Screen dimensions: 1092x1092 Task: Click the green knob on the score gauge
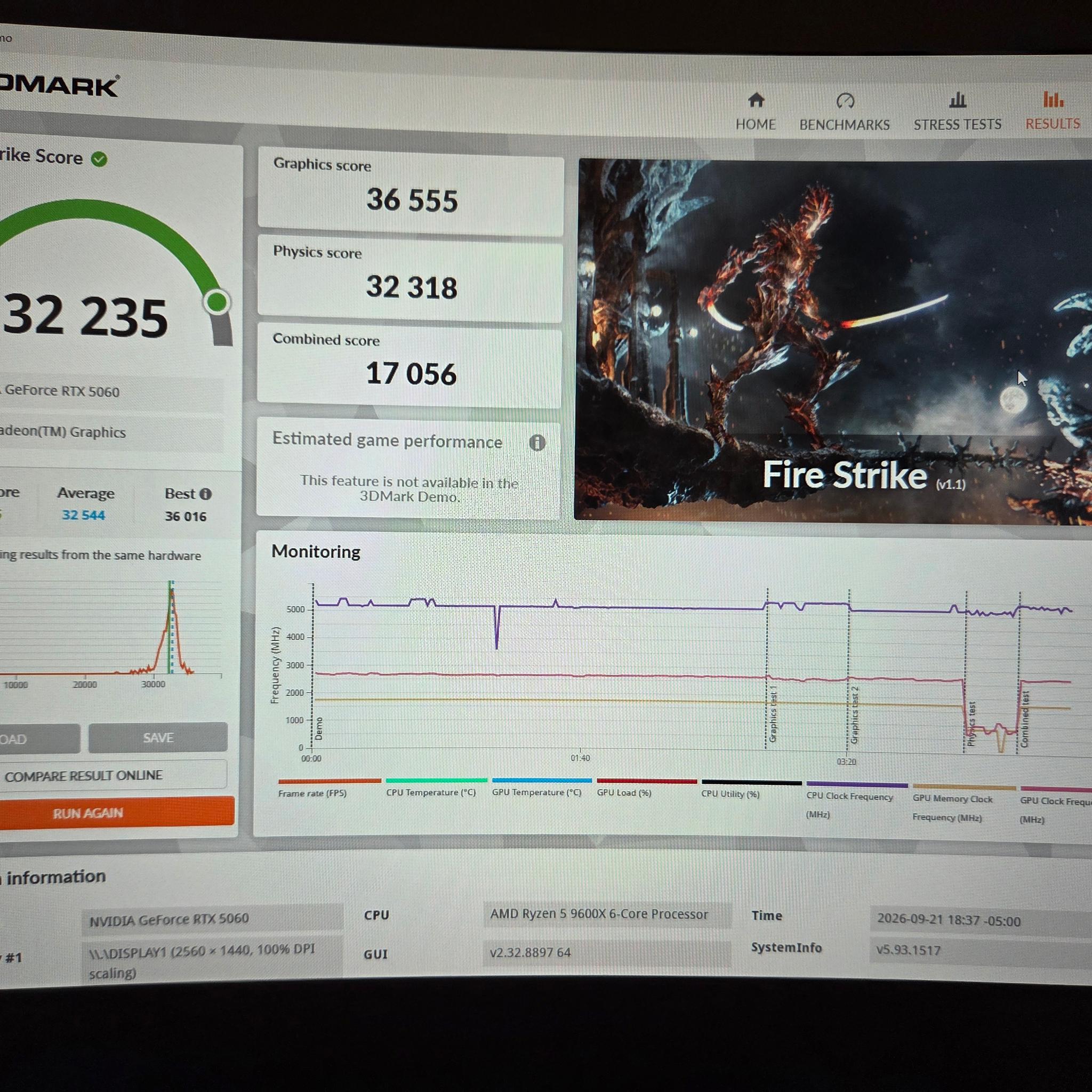tap(217, 302)
